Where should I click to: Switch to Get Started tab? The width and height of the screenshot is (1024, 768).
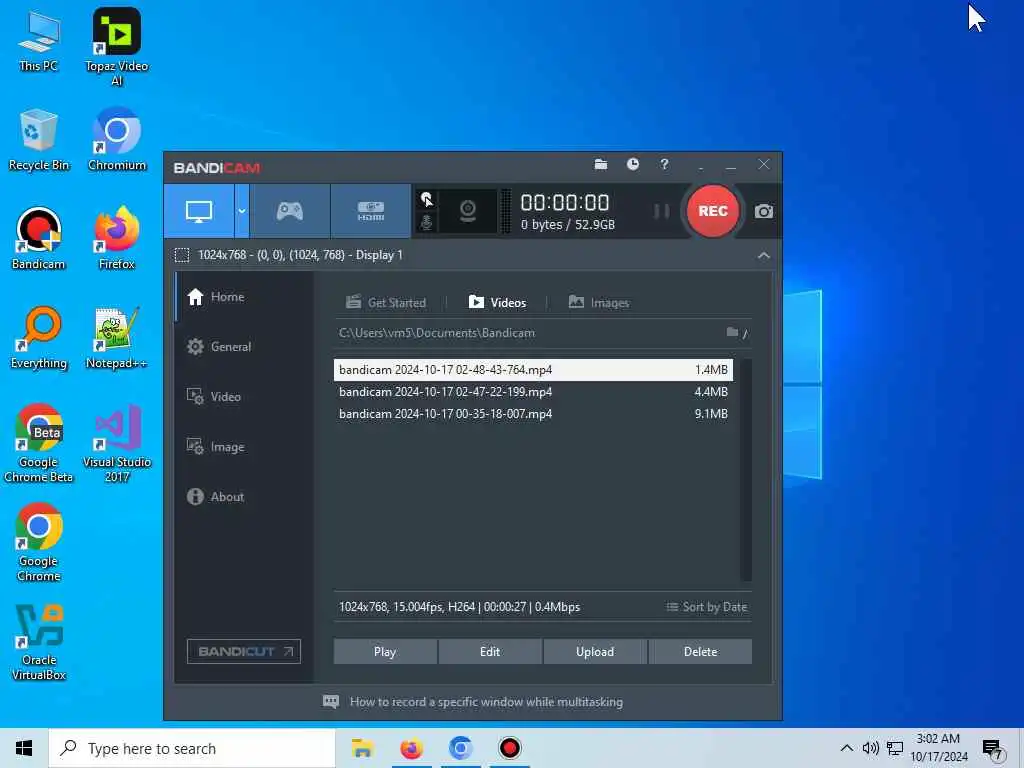[386, 302]
